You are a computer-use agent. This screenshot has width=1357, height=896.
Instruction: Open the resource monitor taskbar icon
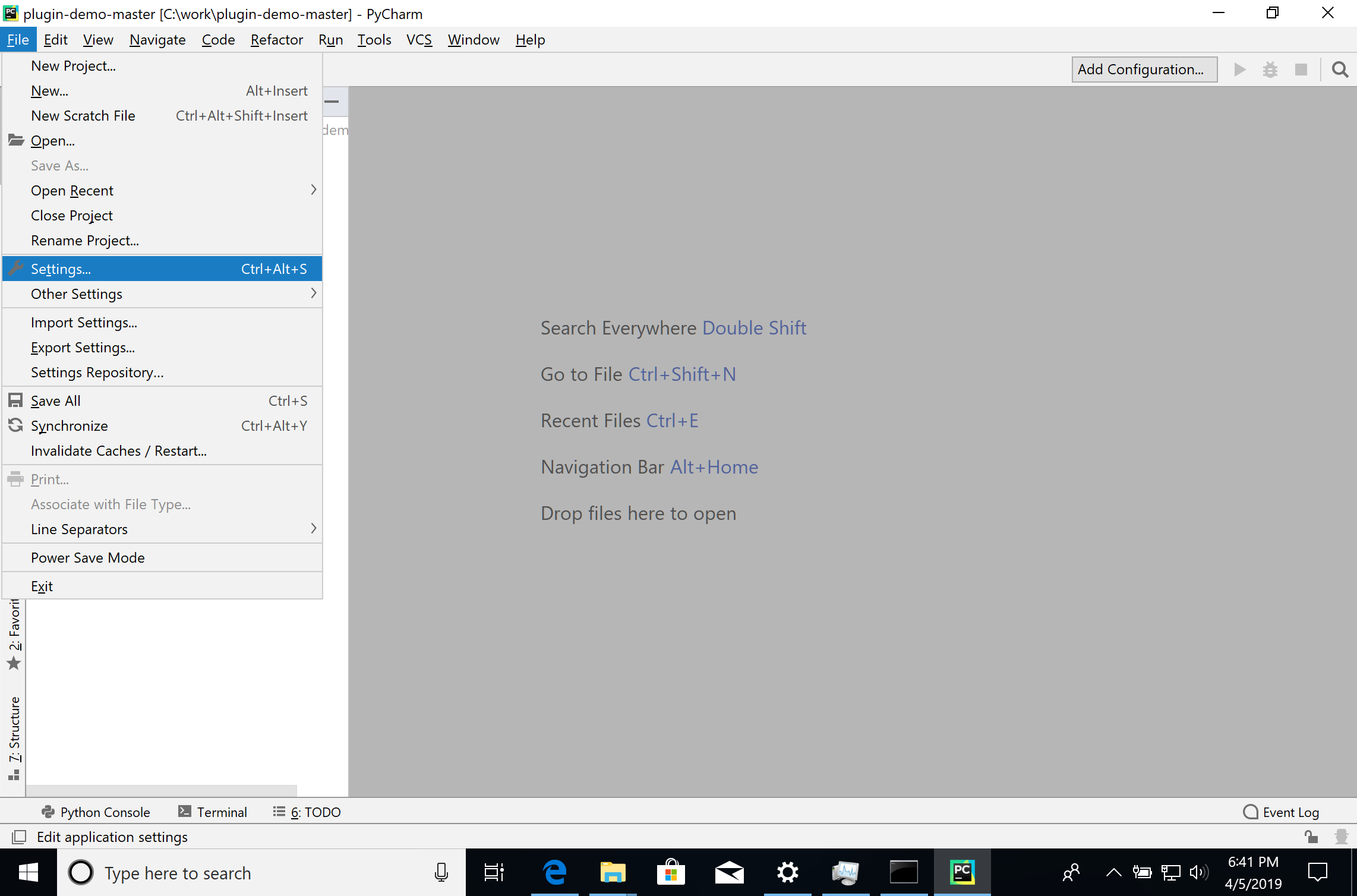coord(845,872)
